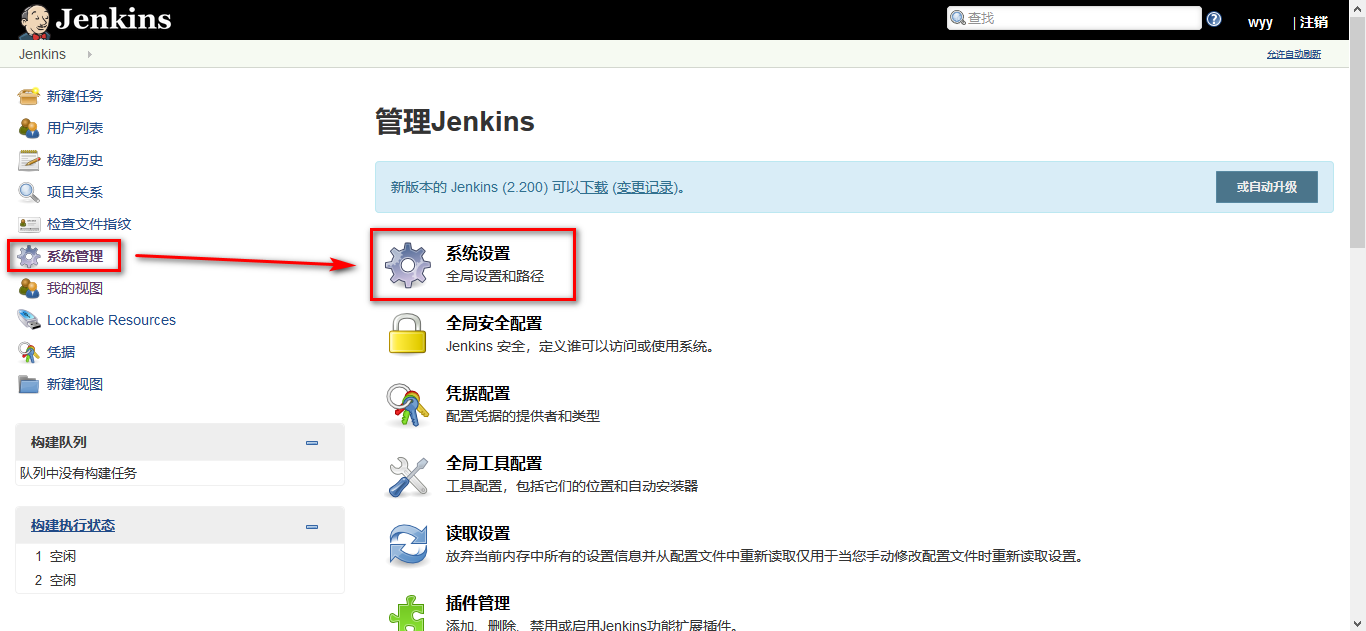Open 新建任务 in the sidebar

pos(75,96)
